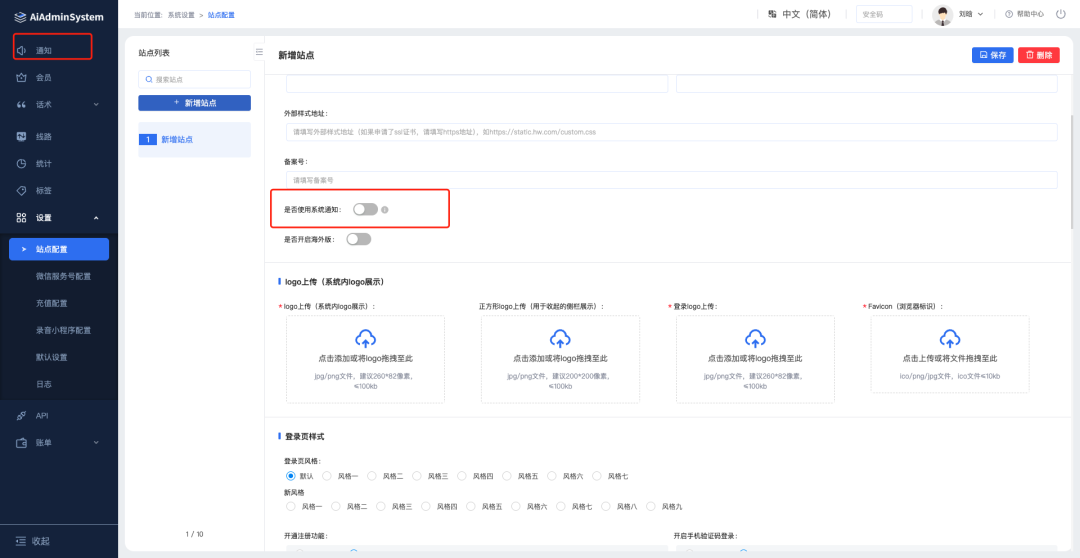Turn on the 是否开启海外版 switch

tap(358, 239)
